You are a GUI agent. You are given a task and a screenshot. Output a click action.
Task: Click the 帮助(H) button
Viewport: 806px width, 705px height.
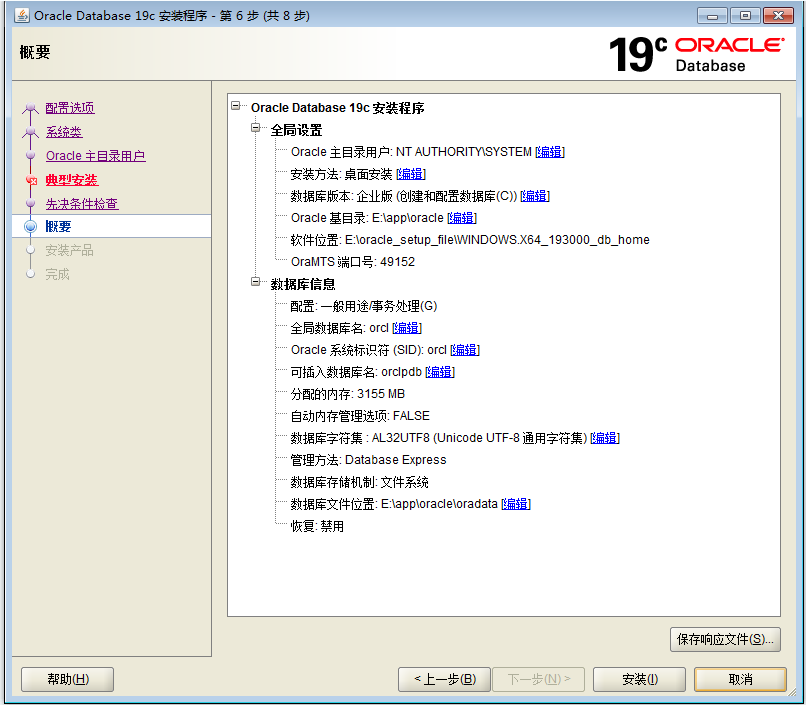(x=67, y=679)
